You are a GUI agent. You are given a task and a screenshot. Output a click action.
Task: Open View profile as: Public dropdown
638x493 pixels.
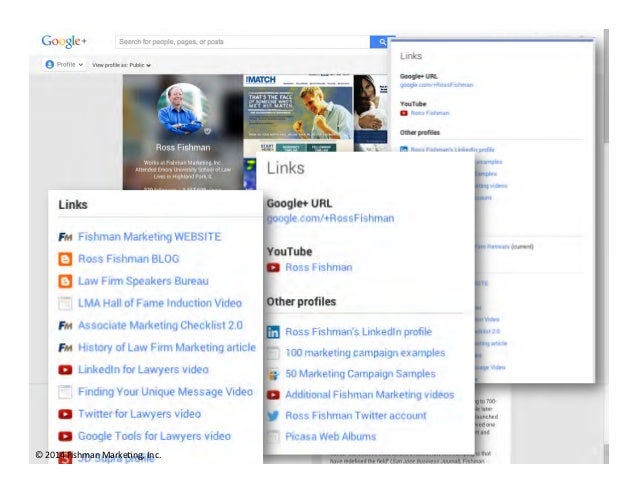click(x=121, y=65)
